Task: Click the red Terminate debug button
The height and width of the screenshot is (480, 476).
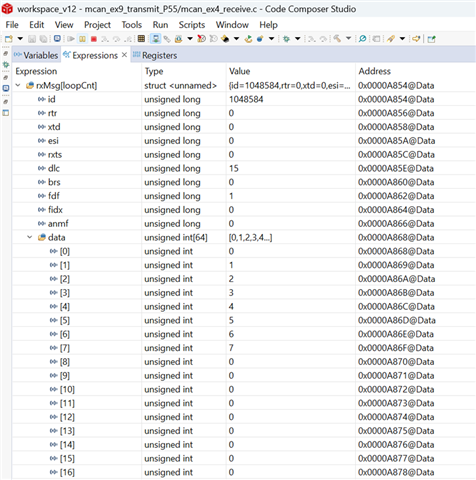Action: [94, 39]
